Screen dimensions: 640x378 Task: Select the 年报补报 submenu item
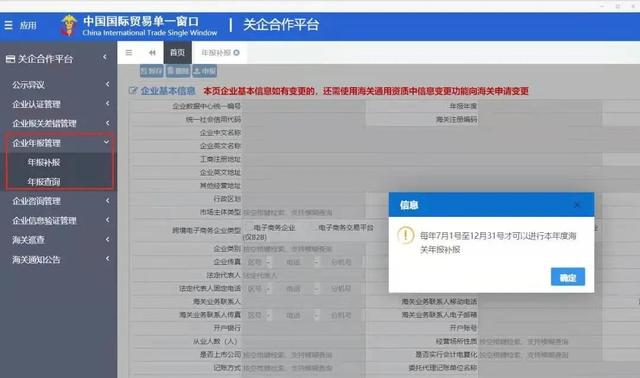pos(44,162)
